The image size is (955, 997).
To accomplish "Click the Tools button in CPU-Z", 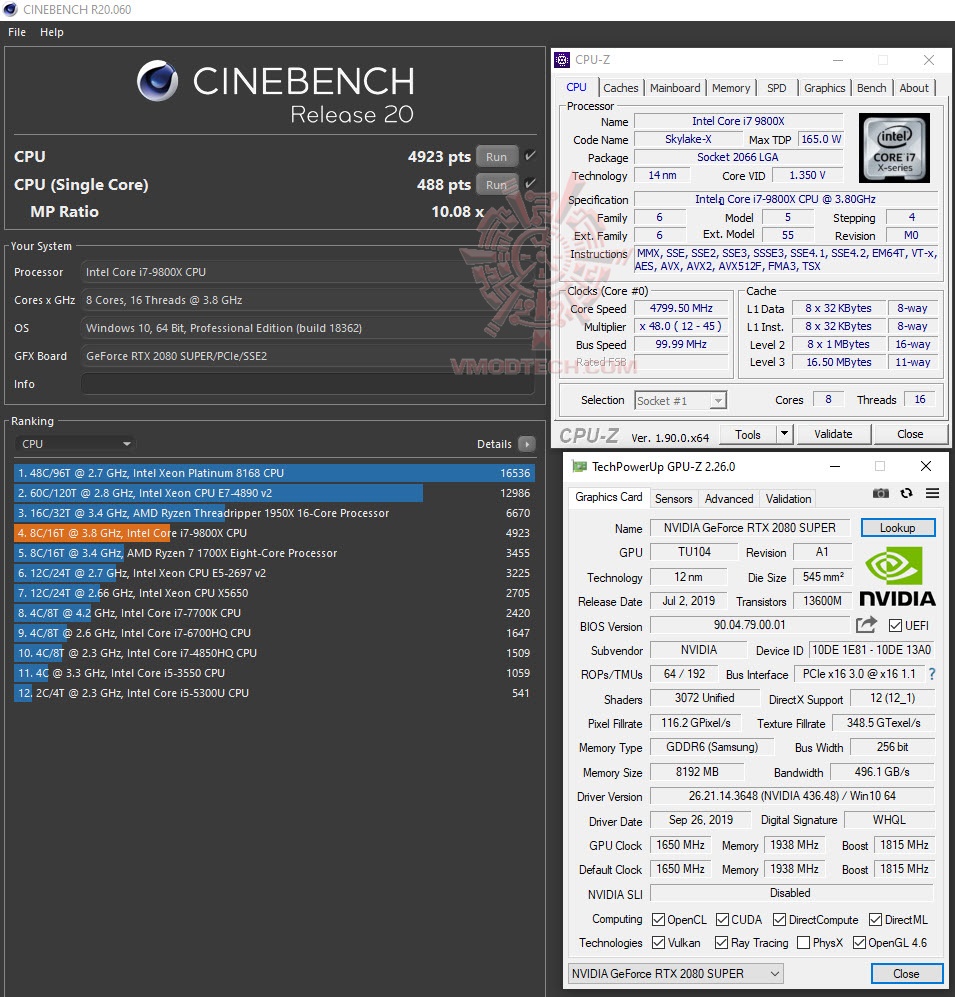I will (748, 434).
